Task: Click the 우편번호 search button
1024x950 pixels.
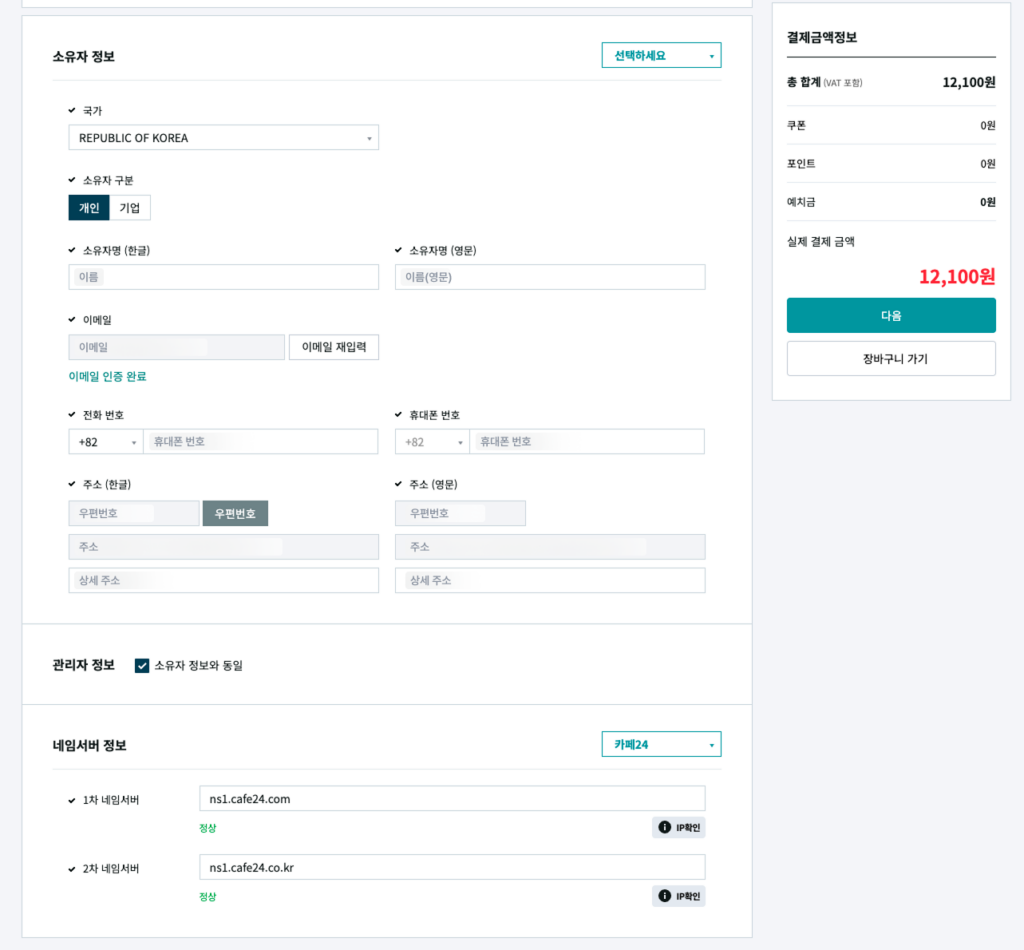Action: (235, 513)
